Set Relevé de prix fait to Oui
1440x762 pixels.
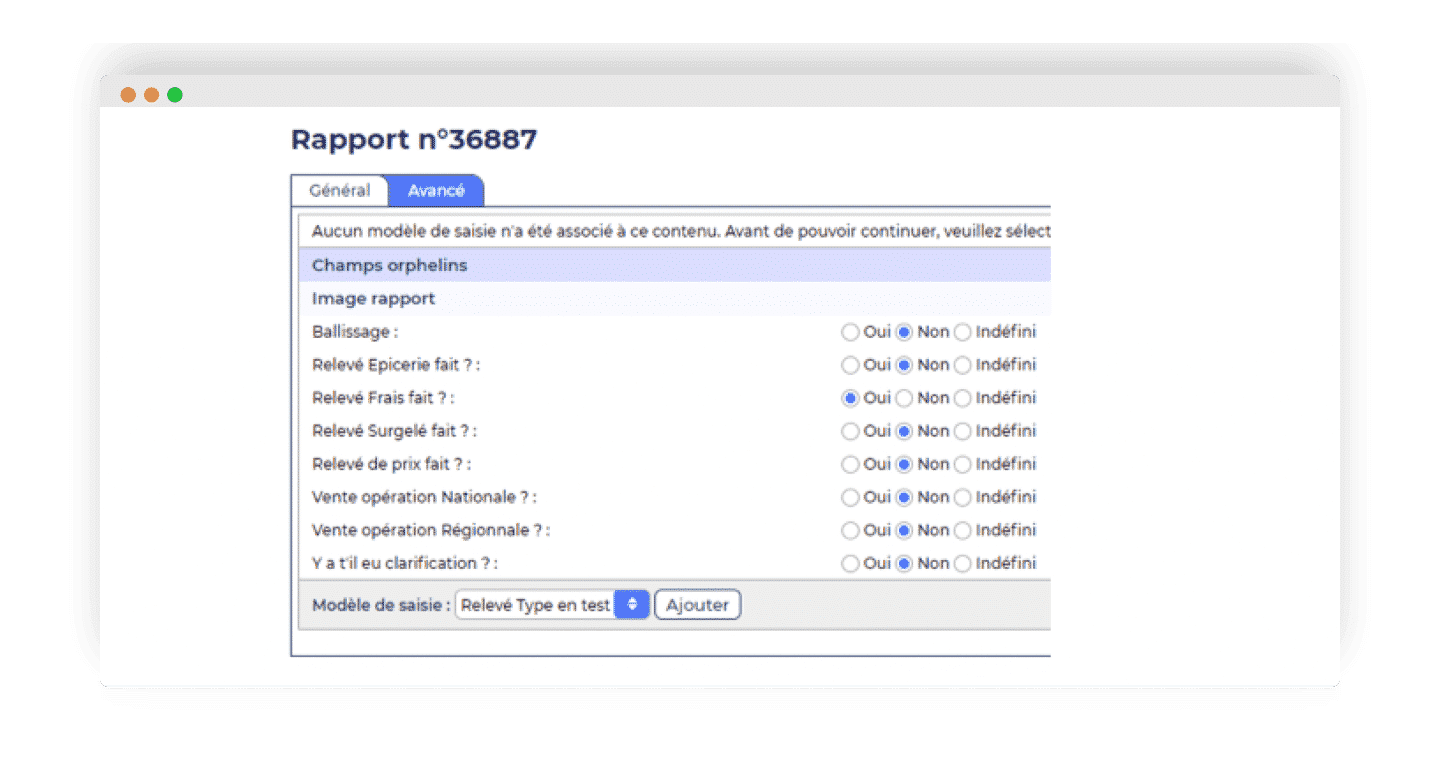pos(850,464)
